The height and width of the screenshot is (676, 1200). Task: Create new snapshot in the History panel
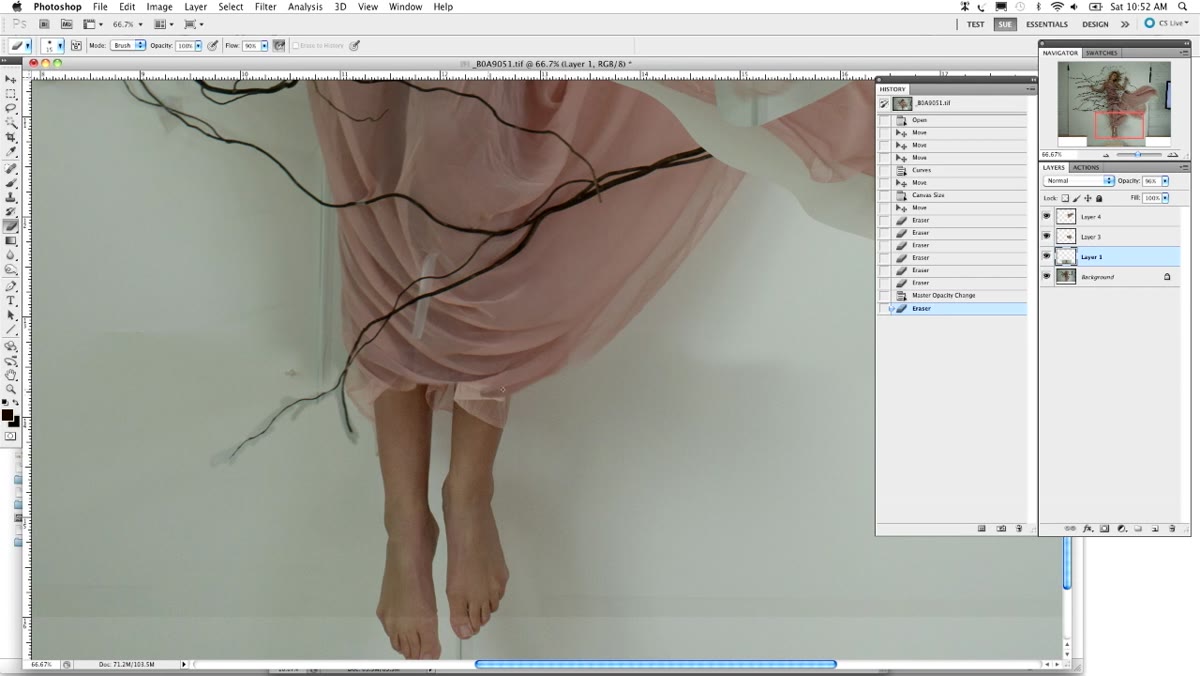click(x=1001, y=528)
